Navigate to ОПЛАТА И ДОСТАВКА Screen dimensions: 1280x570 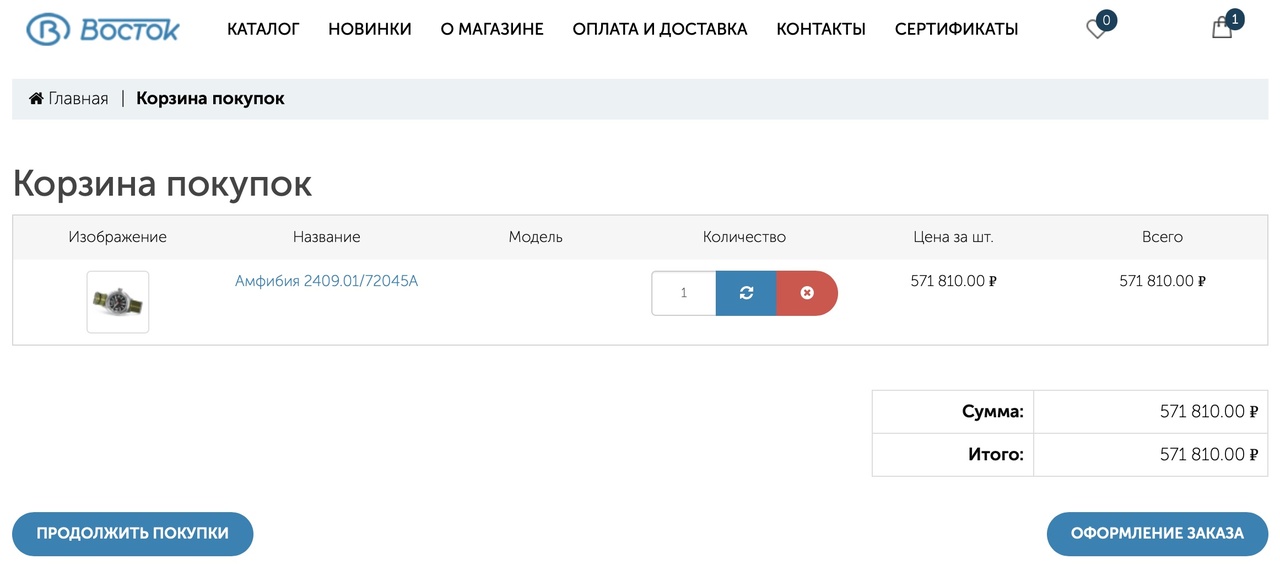tap(660, 29)
